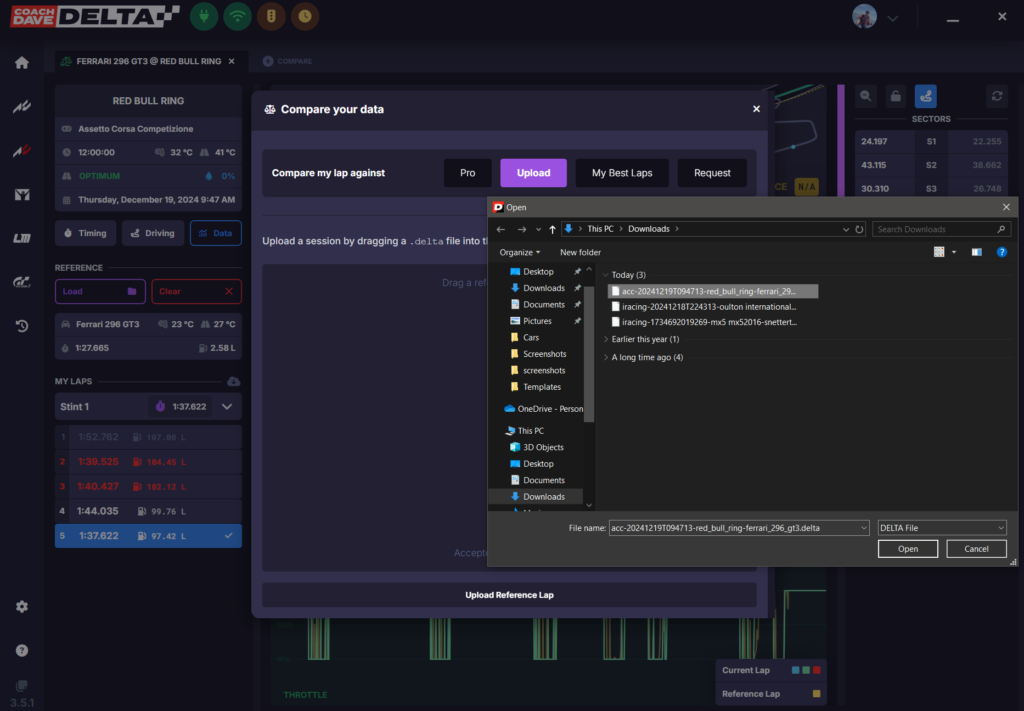Click the green plug status icon
Viewport: 1024px width, 711px height.
pos(204,16)
